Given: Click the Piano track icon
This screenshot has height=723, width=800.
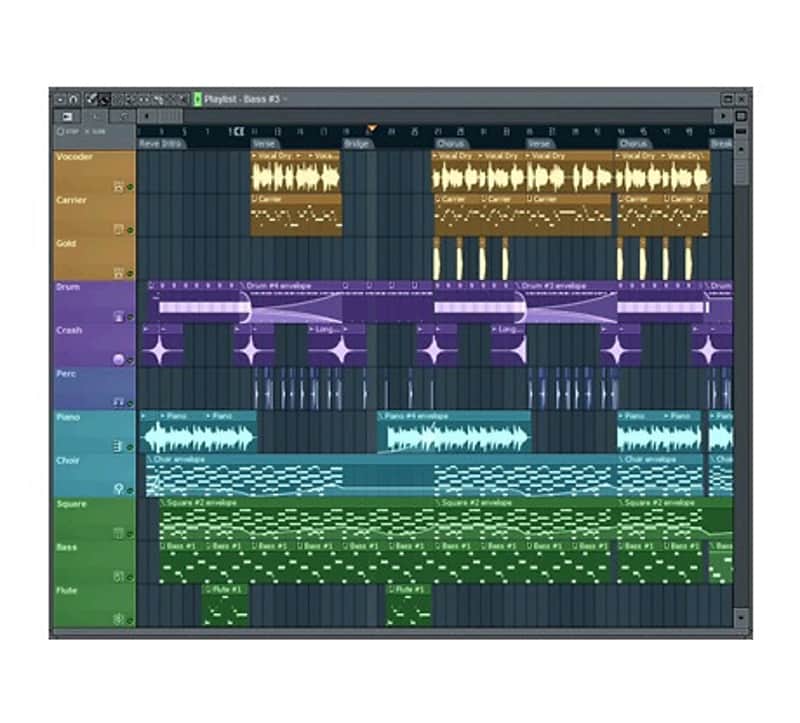Looking at the screenshot, I should click(118, 446).
